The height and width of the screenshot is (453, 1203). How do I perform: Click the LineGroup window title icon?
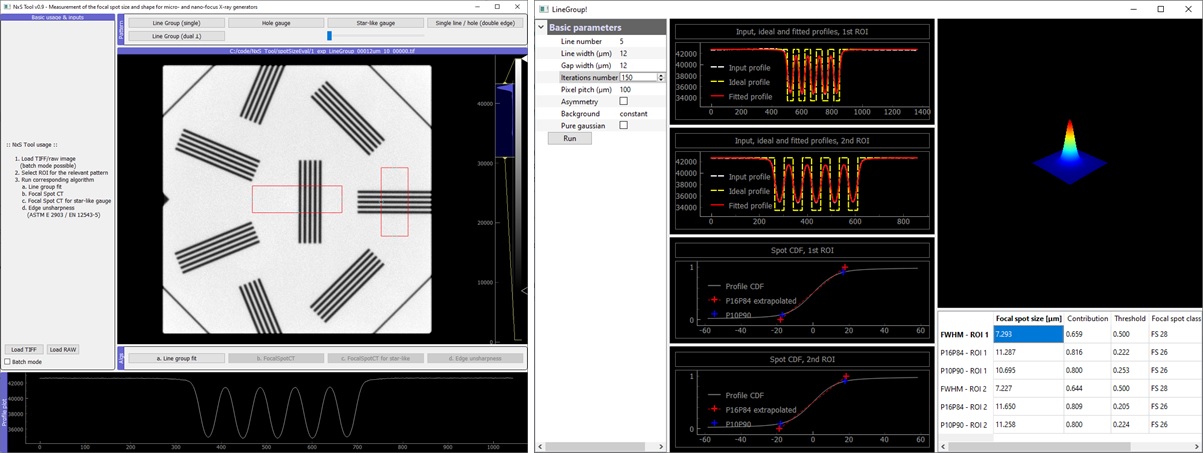coord(543,8)
